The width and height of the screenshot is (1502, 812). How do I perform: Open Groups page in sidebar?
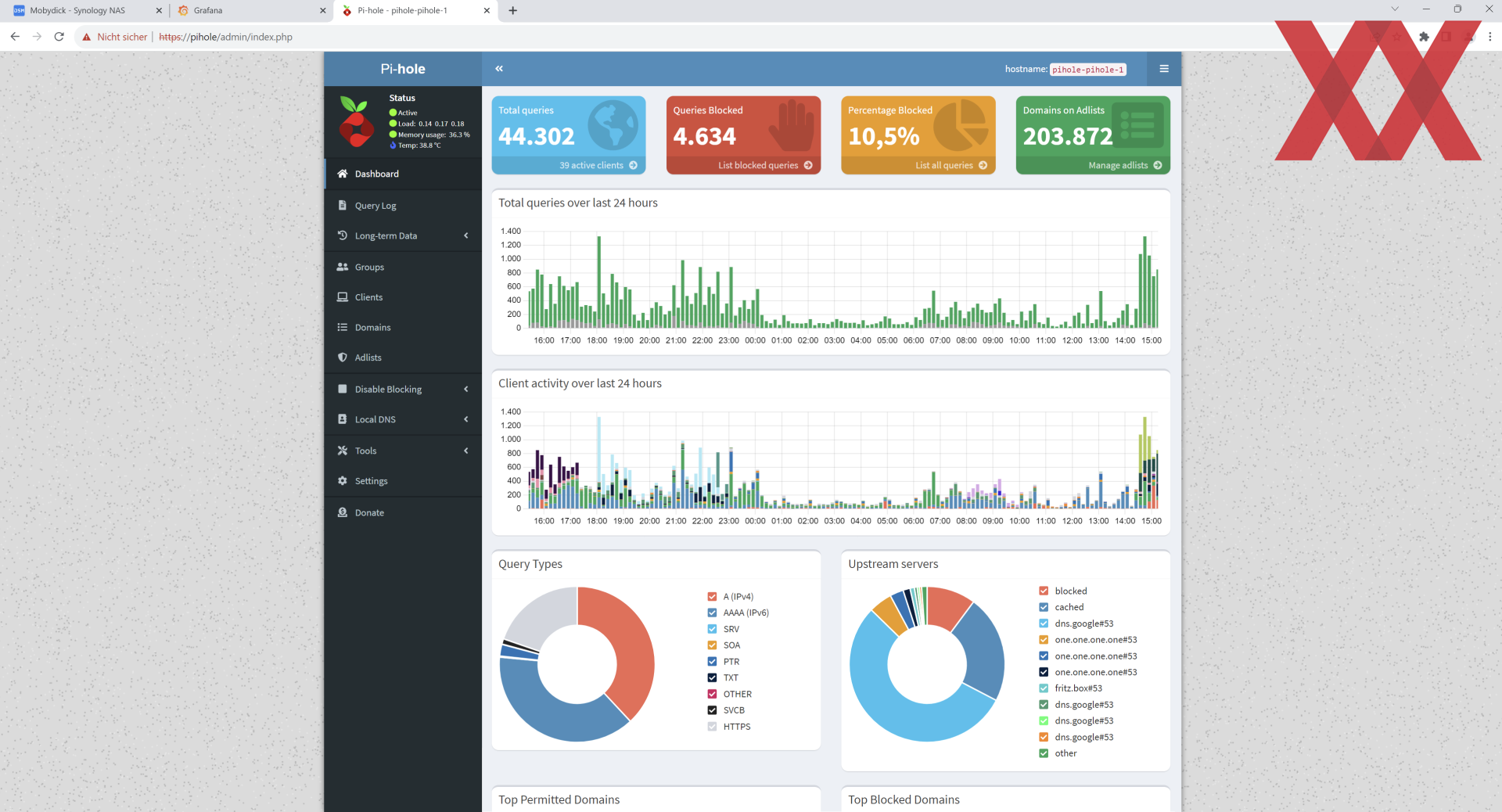pyautogui.click(x=403, y=267)
